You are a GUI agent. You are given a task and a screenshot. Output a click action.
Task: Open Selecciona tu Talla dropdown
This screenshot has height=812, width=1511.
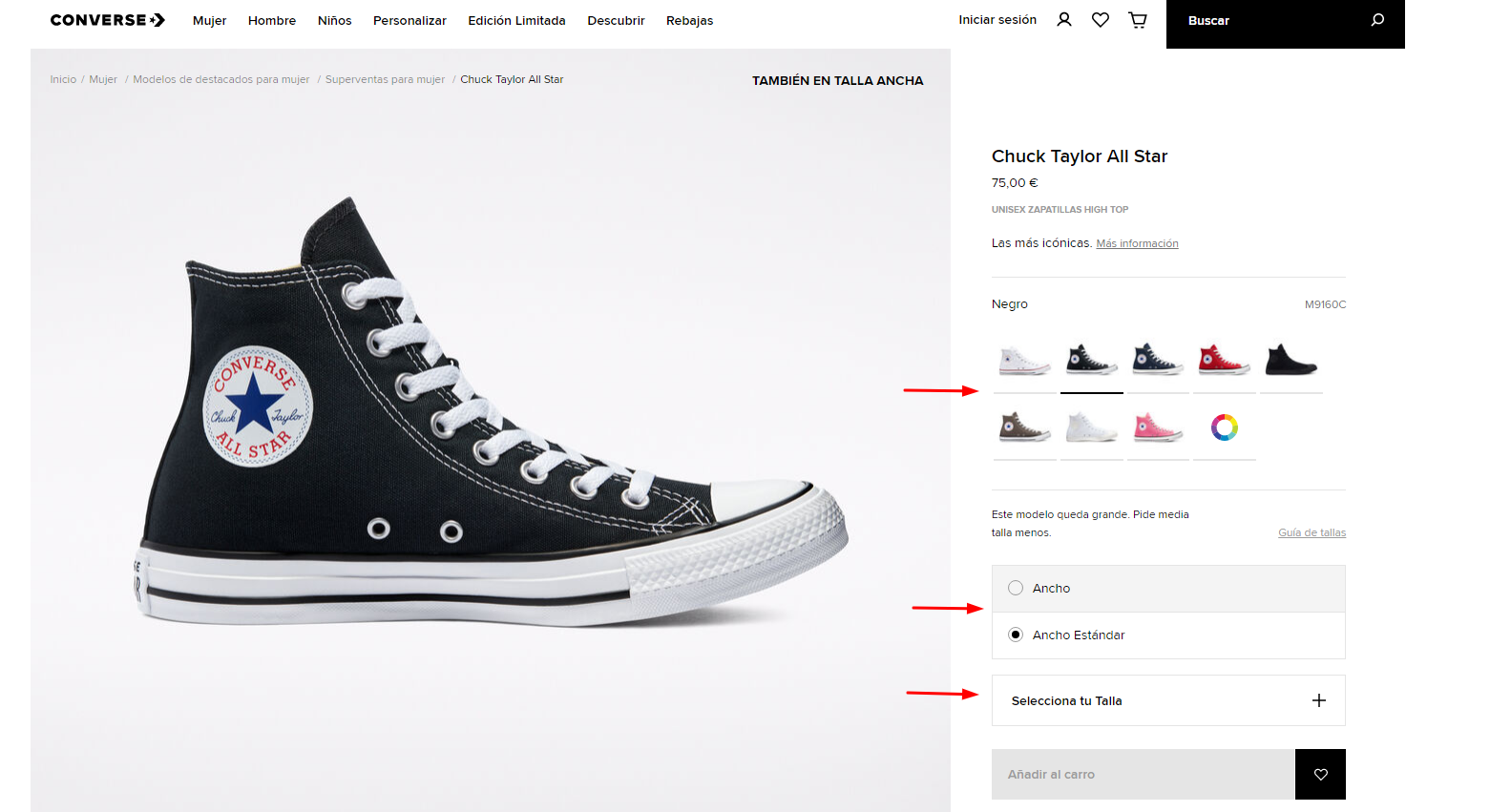pyautogui.click(x=1168, y=700)
